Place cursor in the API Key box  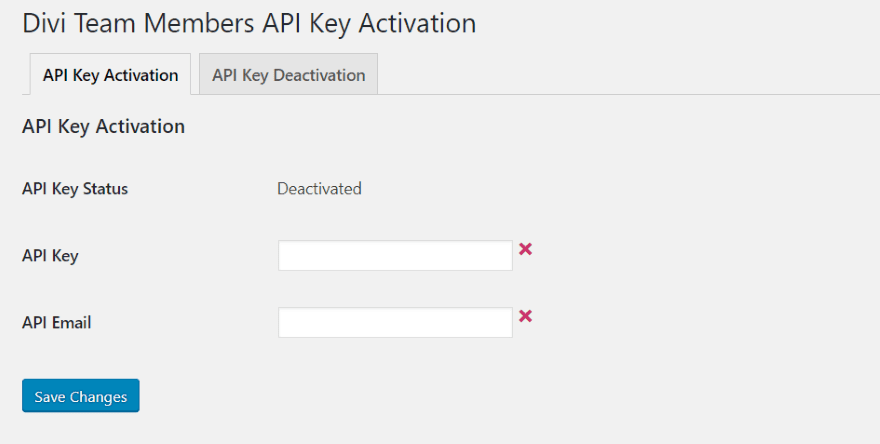(395, 256)
